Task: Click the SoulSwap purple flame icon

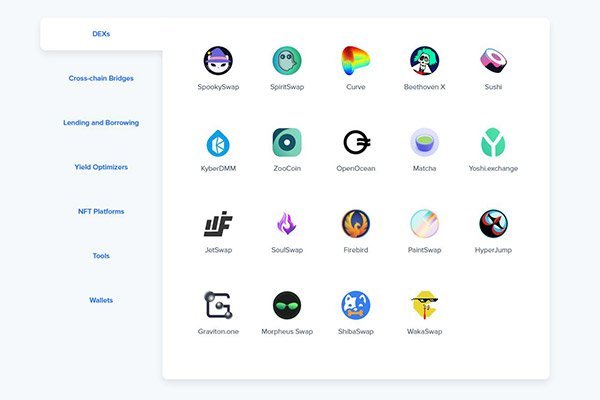Action: click(x=287, y=223)
